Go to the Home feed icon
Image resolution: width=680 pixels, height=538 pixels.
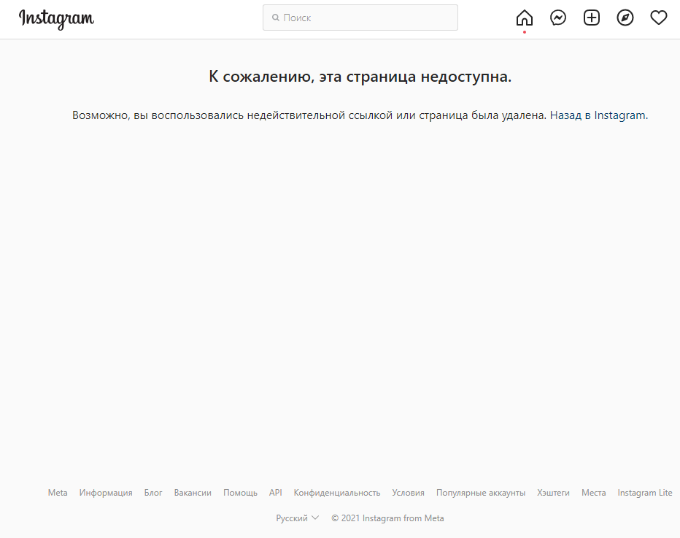(524, 18)
